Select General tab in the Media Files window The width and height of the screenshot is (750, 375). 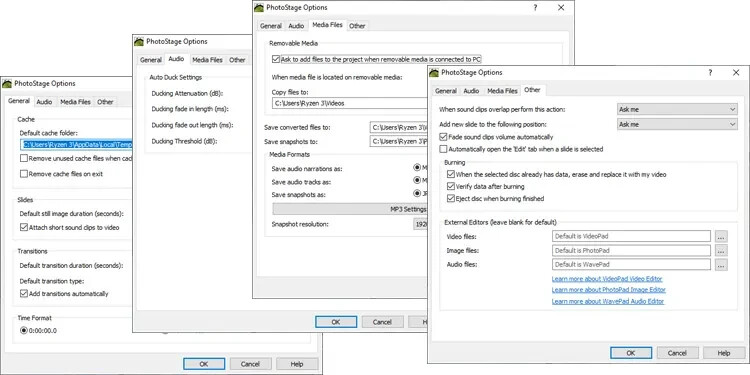coord(271,26)
